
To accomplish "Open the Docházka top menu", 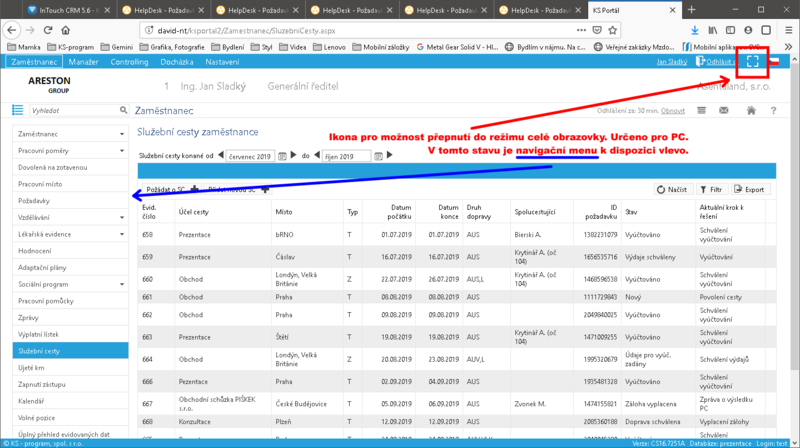I will coord(177,62).
